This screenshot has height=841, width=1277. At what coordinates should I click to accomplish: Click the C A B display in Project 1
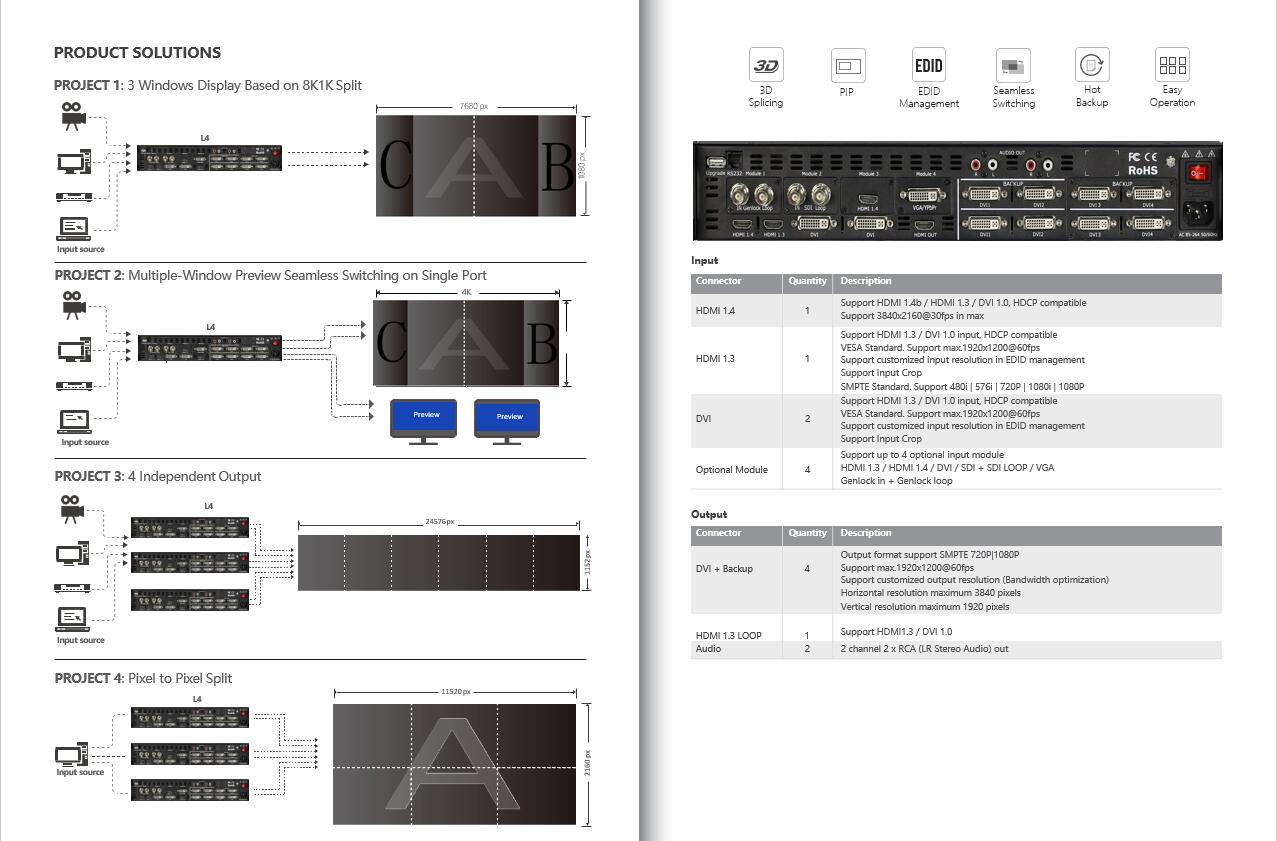[476, 165]
